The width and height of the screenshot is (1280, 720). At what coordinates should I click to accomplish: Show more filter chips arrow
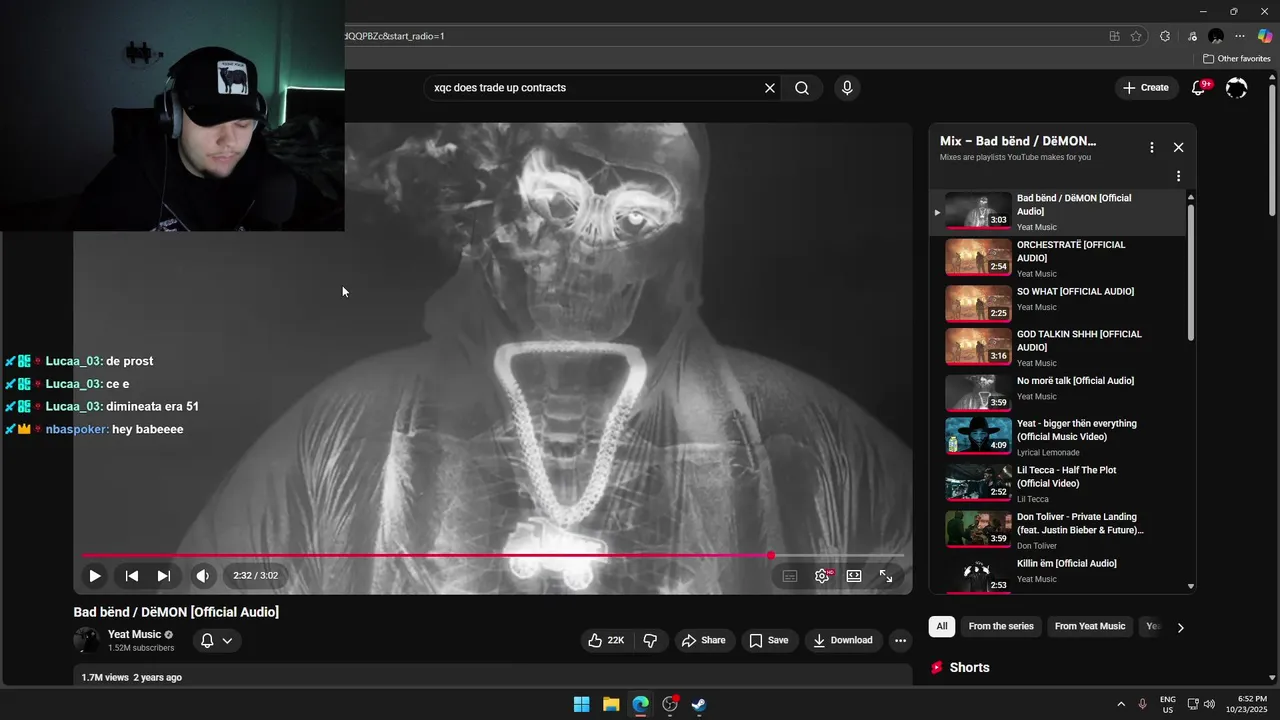click(x=1180, y=628)
